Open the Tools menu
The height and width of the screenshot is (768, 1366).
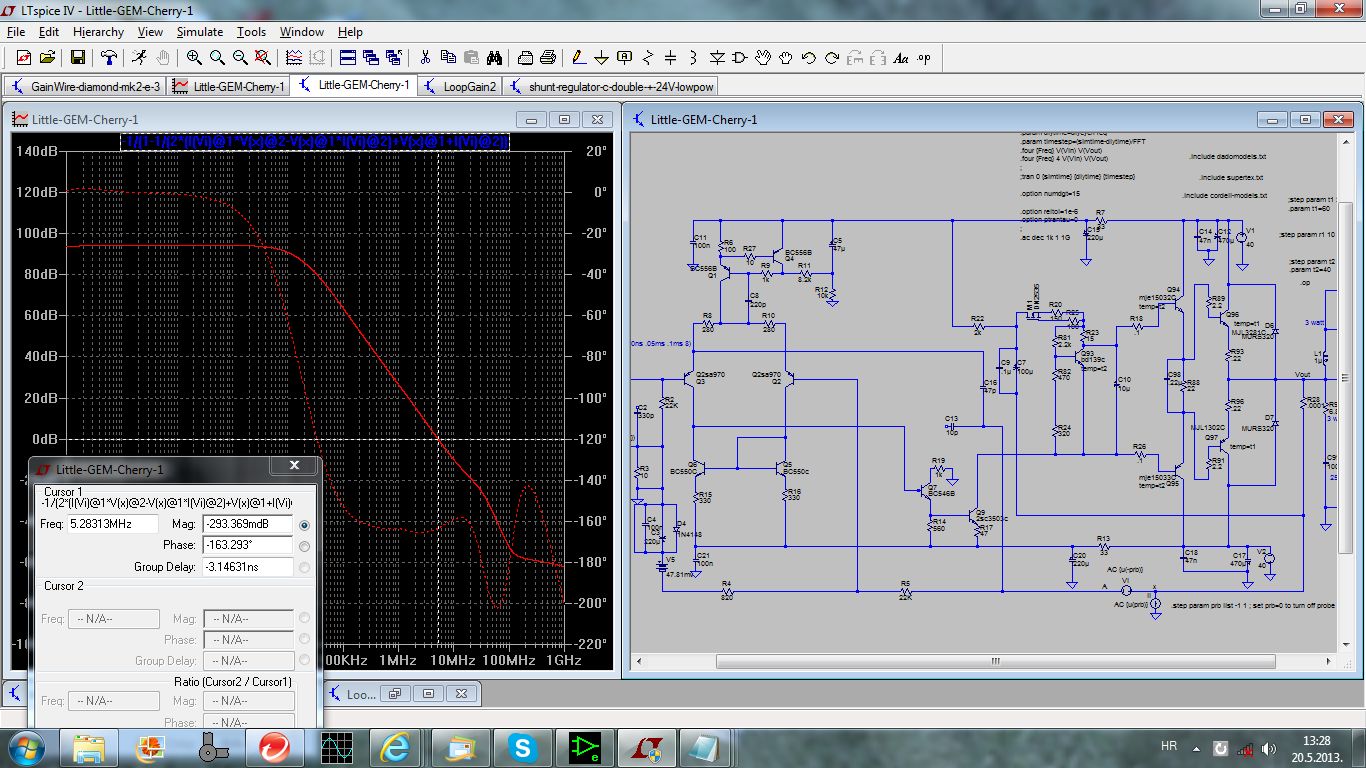coord(252,32)
